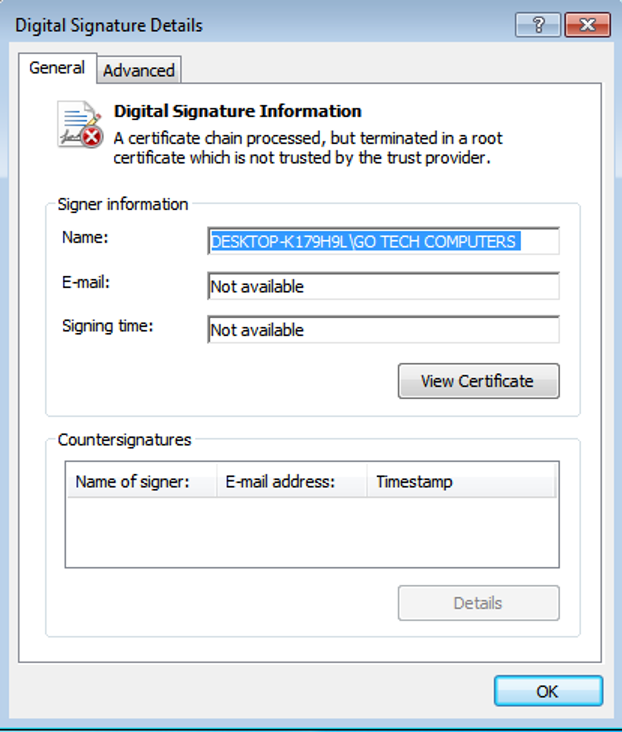Screen dimensions: 622x732
Task: Click the Digital Signature Details title bar
Action: point(250,24)
